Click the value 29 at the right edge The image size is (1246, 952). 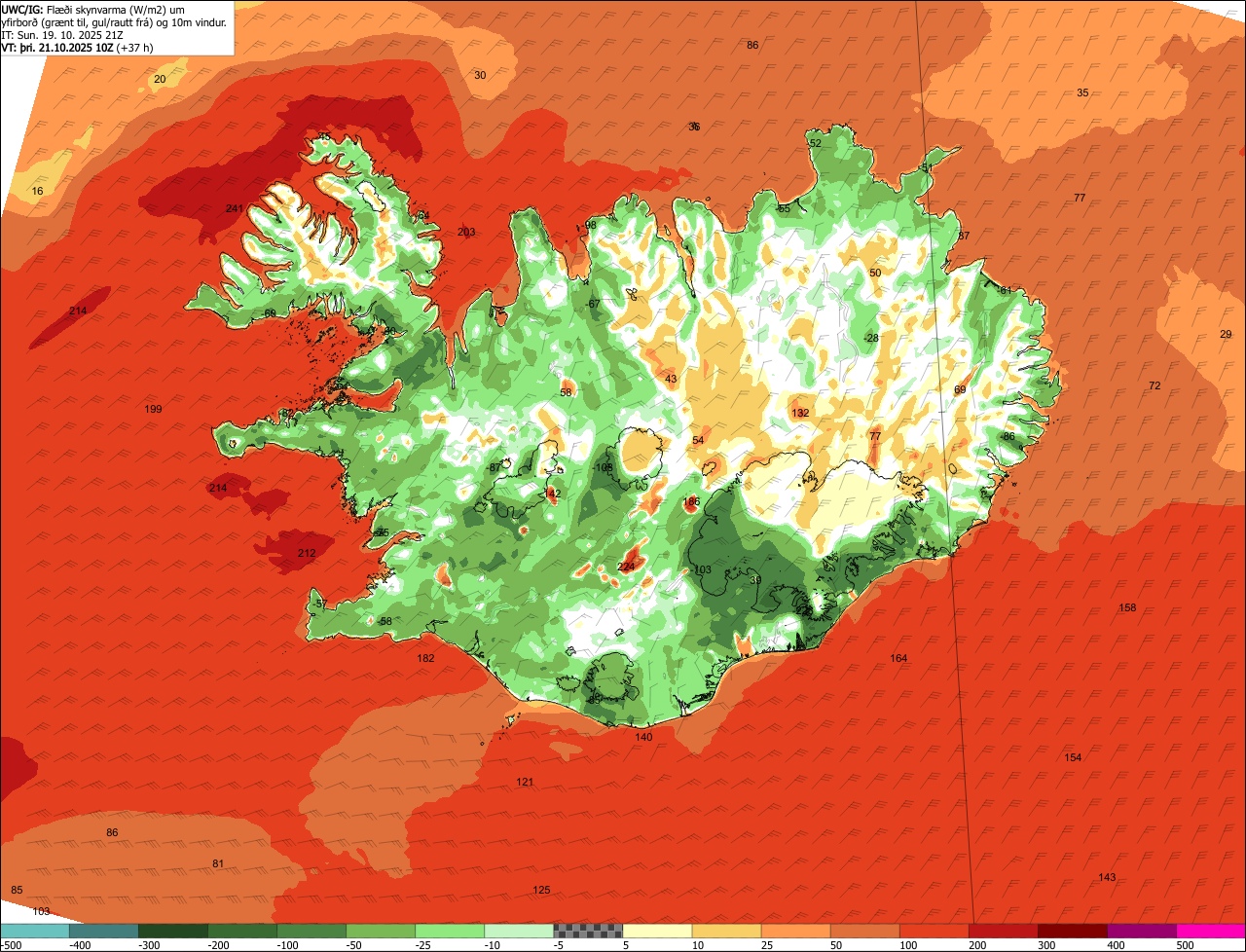[1226, 334]
